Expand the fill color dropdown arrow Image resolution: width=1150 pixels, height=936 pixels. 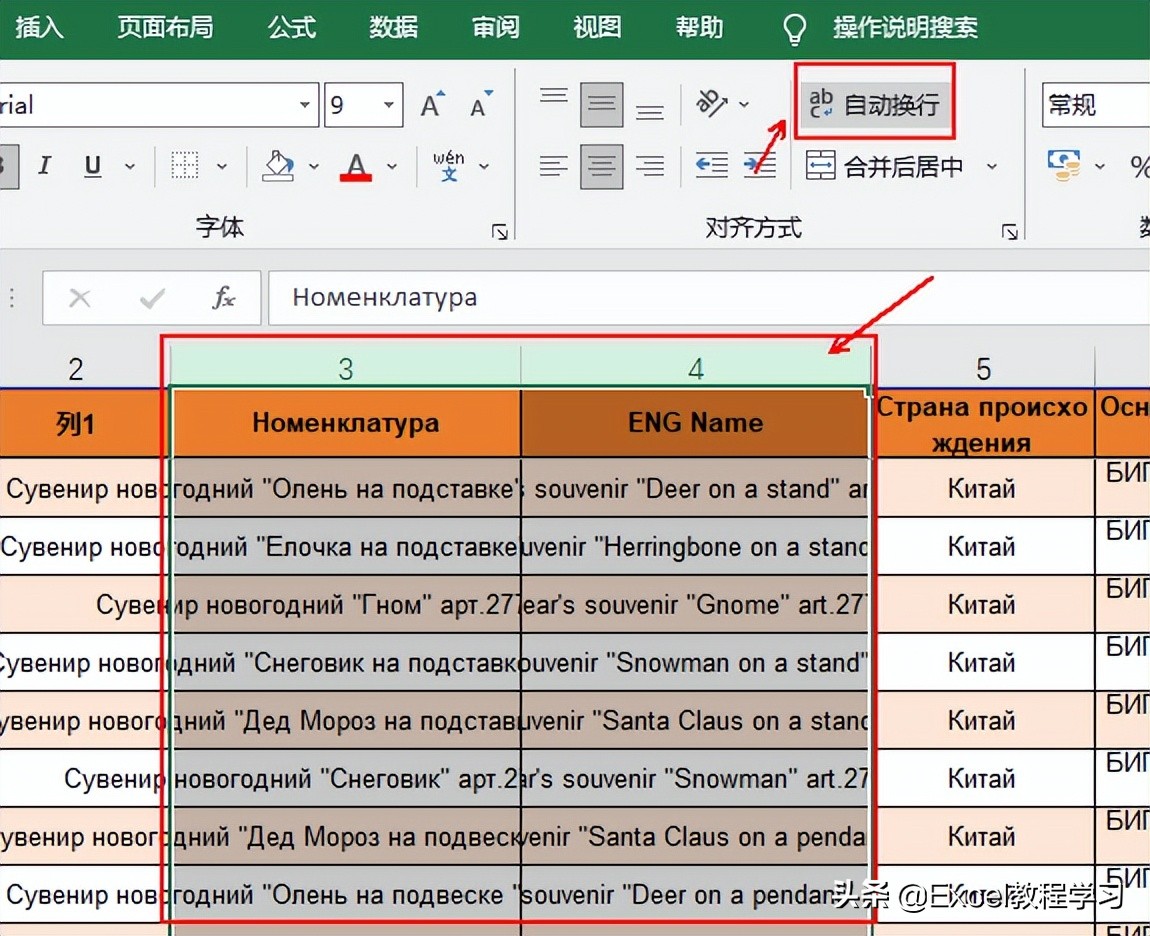(x=314, y=167)
